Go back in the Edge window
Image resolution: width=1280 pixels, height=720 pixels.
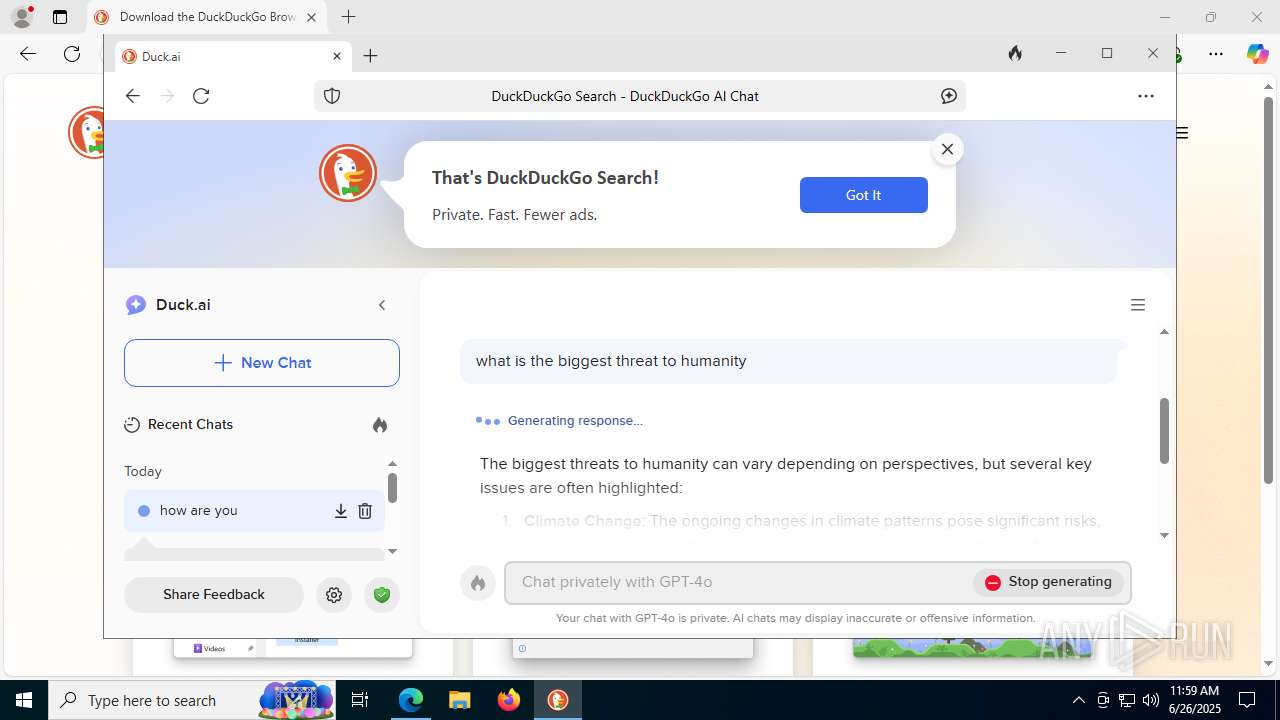click(x=28, y=54)
